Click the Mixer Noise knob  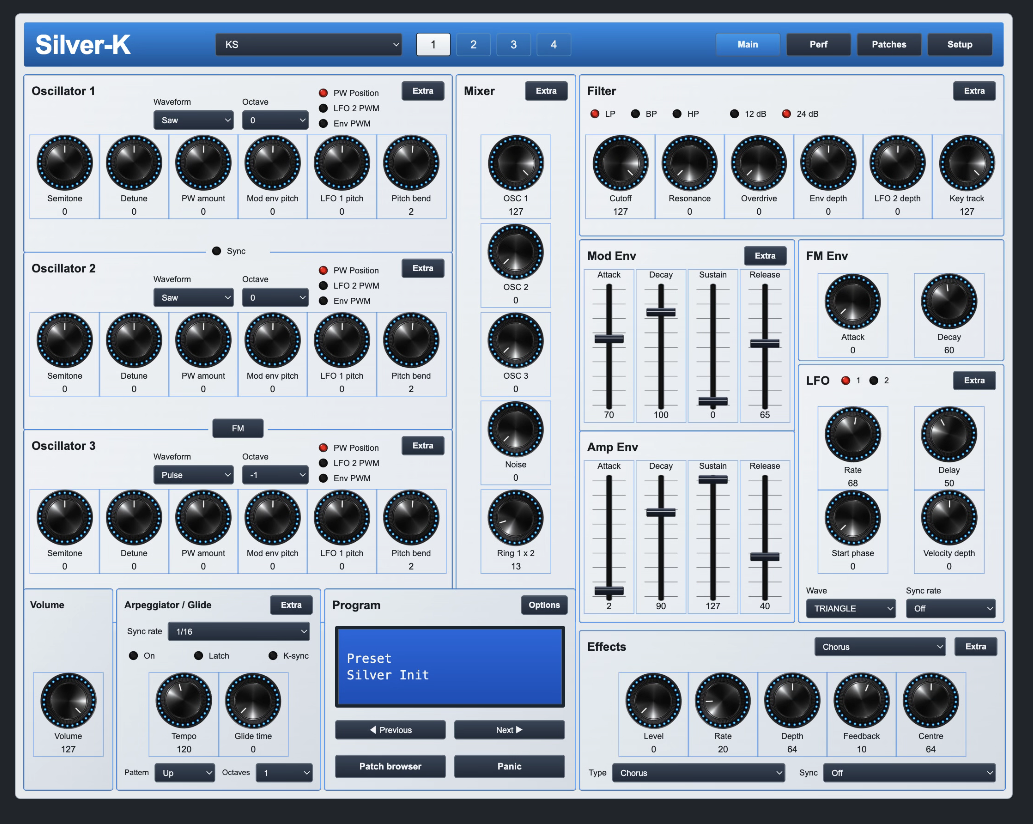tap(516, 429)
